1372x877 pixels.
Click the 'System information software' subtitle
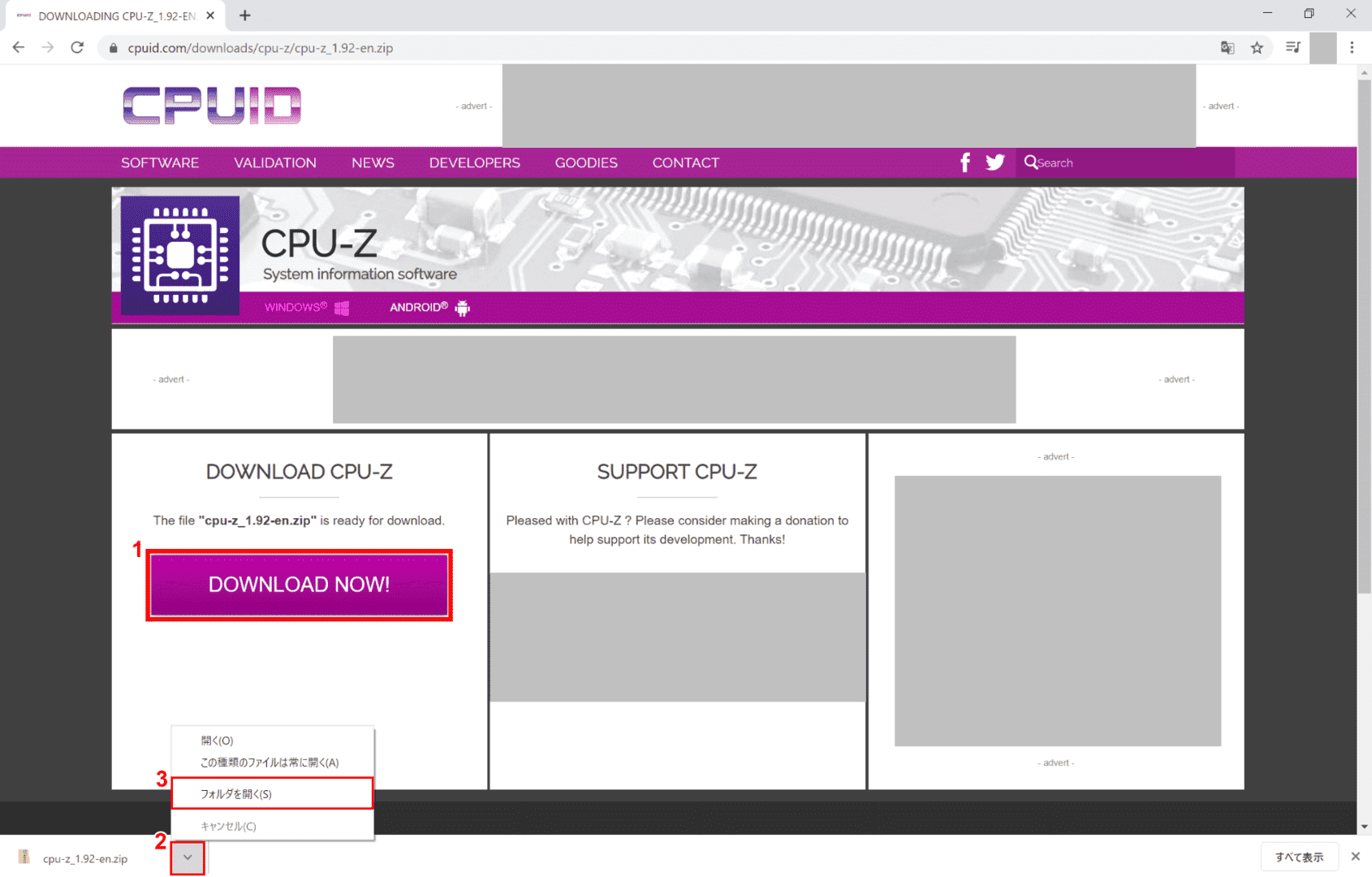pos(360,274)
